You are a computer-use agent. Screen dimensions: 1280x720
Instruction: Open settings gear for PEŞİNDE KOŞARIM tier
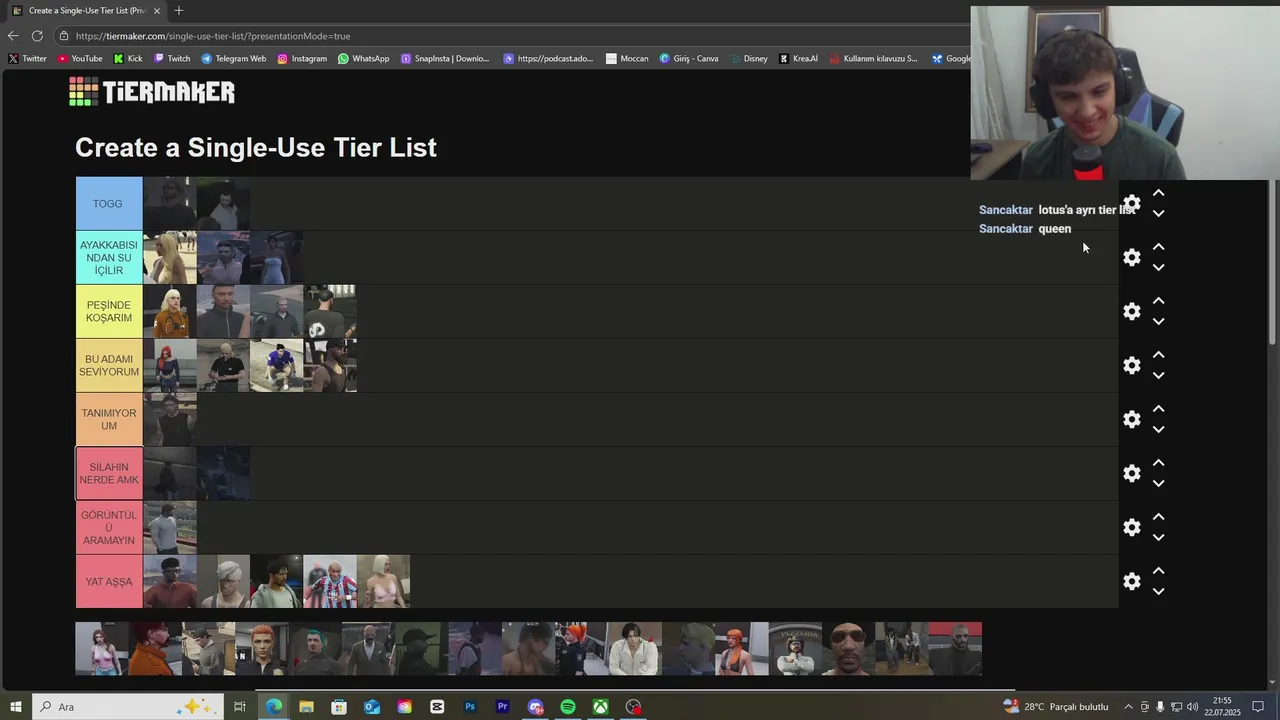pos(1131,311)
